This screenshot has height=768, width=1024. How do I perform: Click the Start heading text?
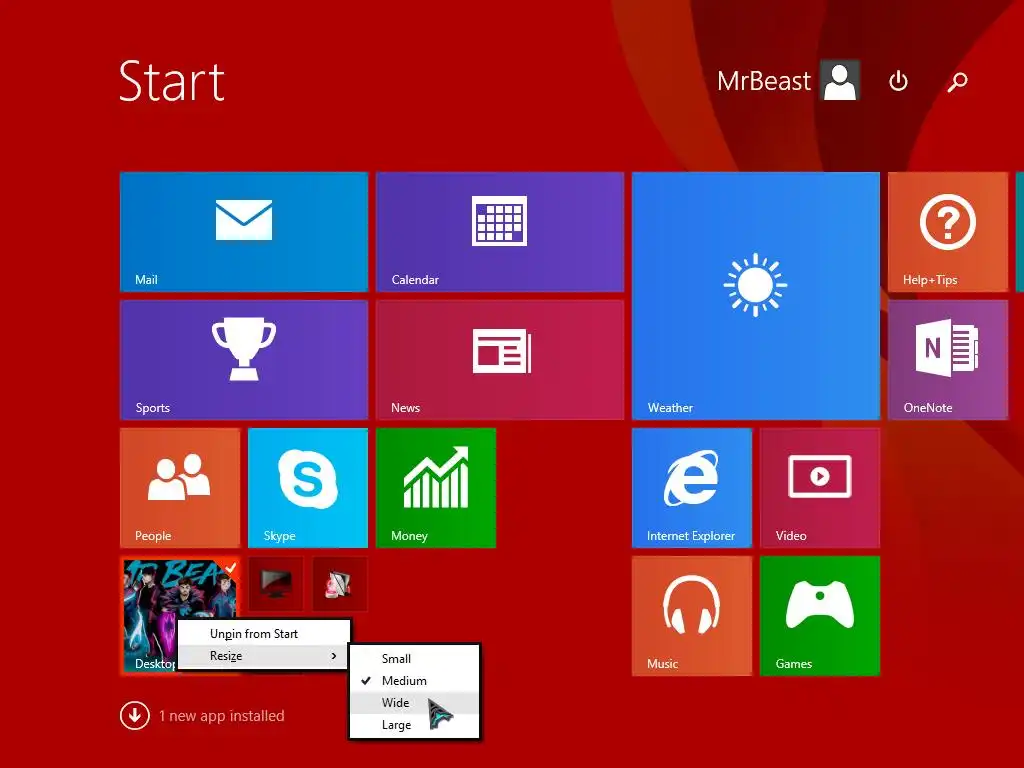[x=172, y=81]
